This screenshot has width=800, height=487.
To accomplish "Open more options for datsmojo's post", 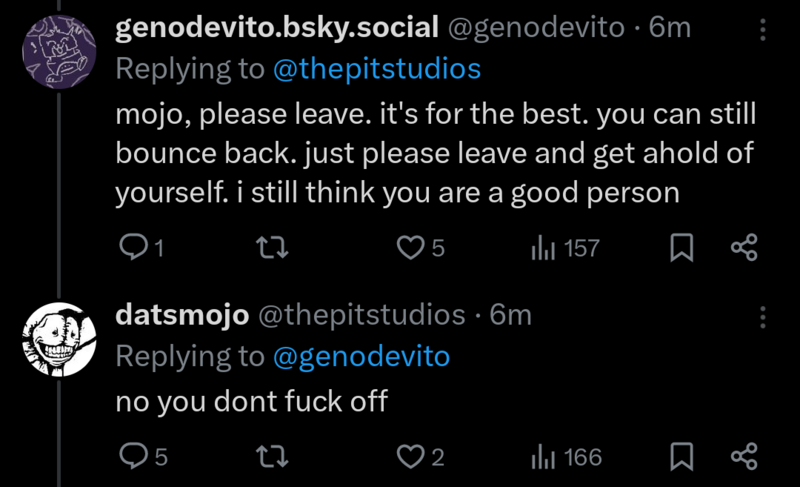I will coord(764,317).
